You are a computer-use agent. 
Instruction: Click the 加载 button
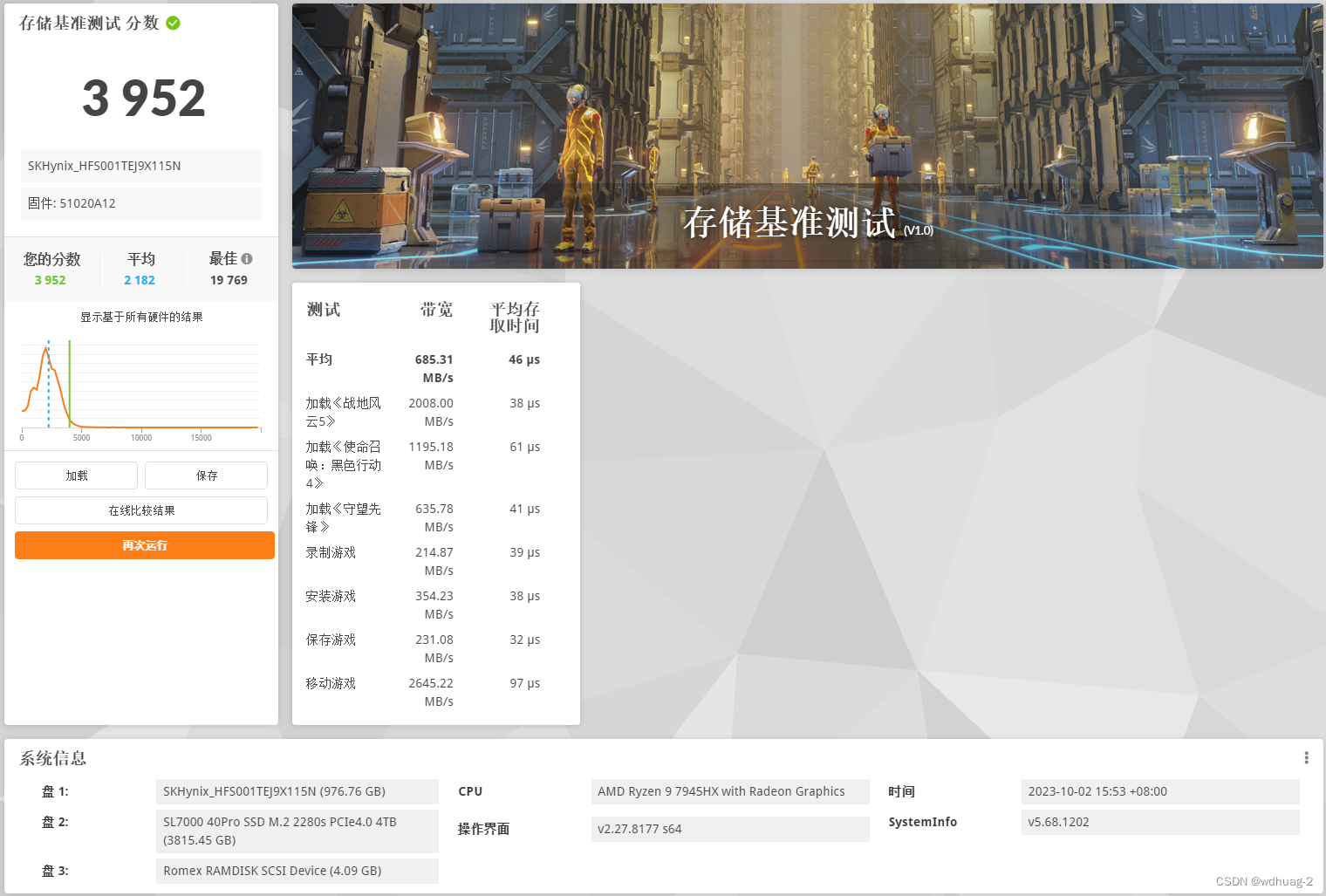[x=77, y=475]
